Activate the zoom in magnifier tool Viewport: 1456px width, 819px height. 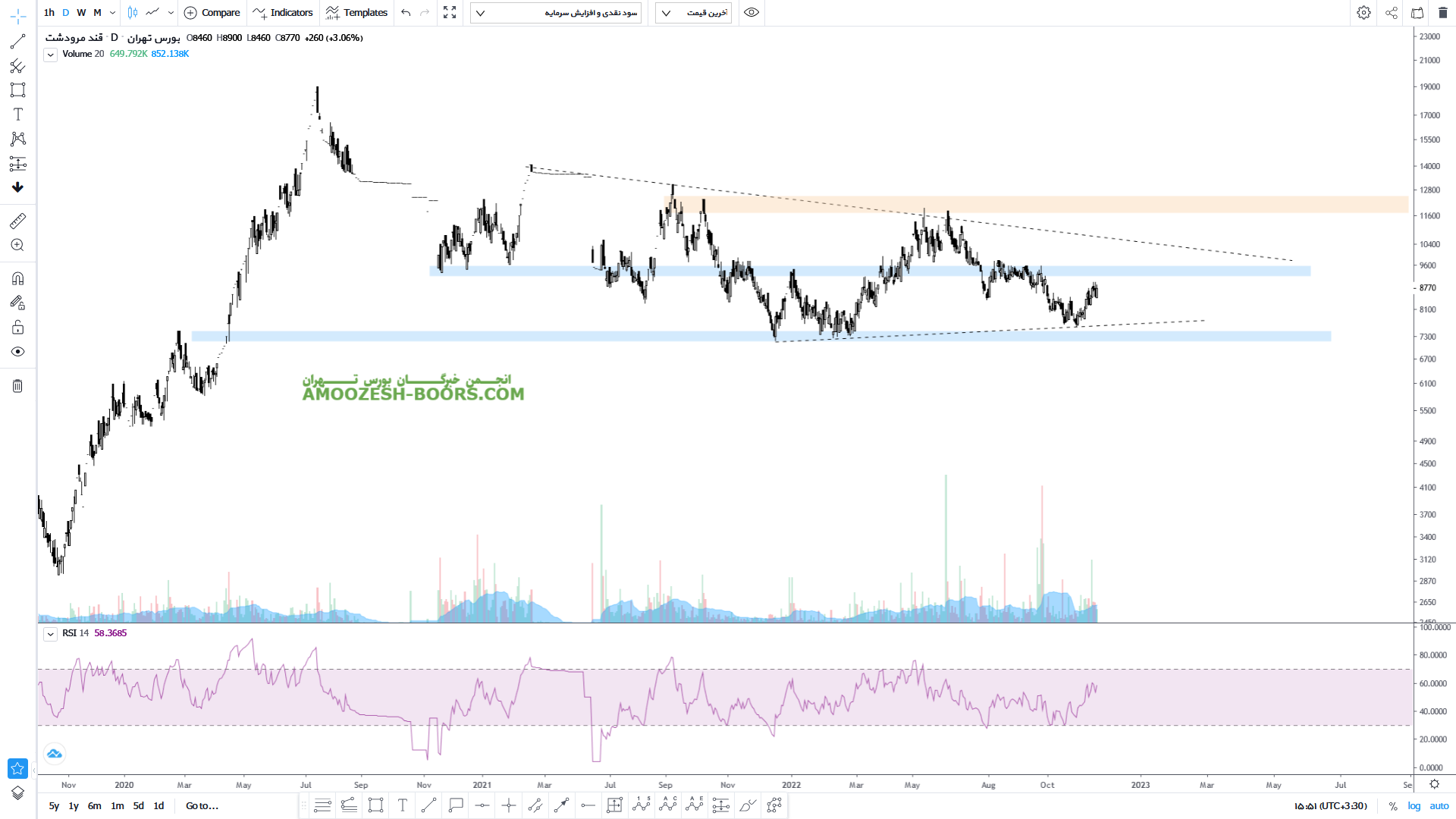tap(17, 245)
